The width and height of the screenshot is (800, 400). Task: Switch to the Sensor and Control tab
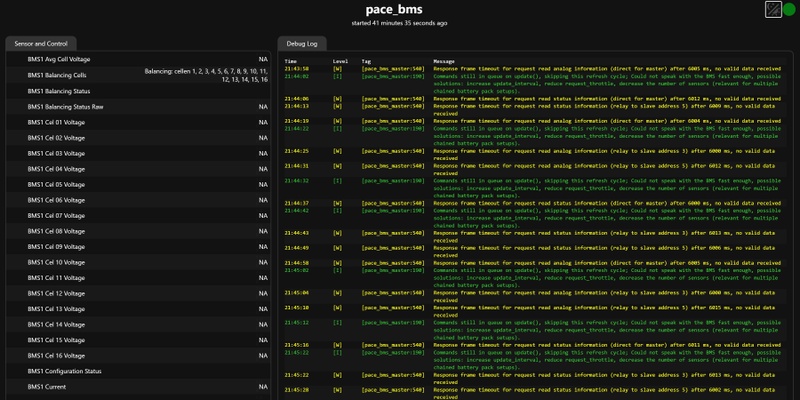(41, 44)
